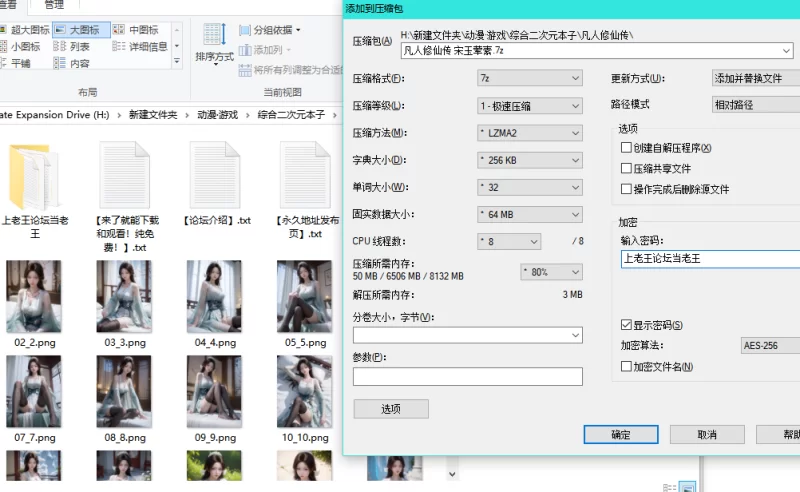Select thumbnail 03_3.png
Screen dimensions: 800x492
coord(124,304)
